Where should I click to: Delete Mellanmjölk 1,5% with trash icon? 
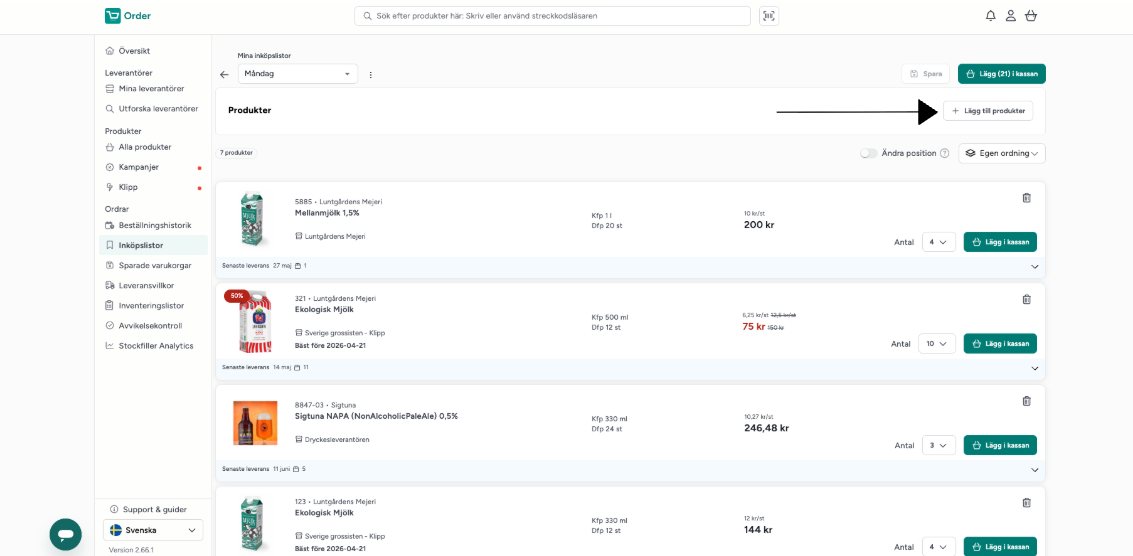(x=1026, y=198)
